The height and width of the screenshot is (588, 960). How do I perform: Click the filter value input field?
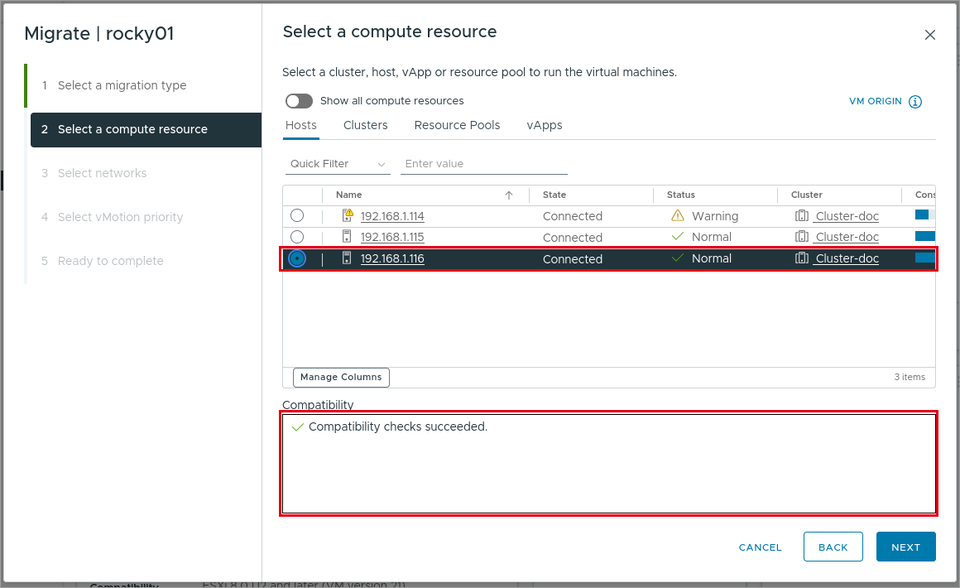[x=484, y=164]
